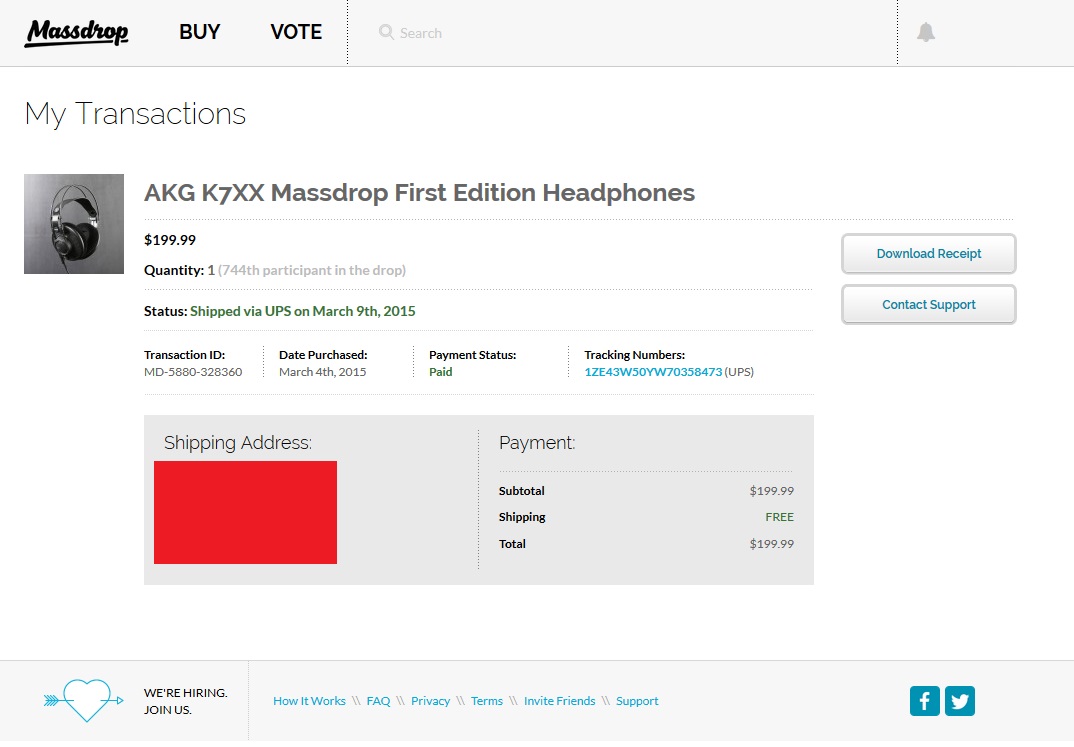Click the Invite Friends link

click(x=559, y=701)
